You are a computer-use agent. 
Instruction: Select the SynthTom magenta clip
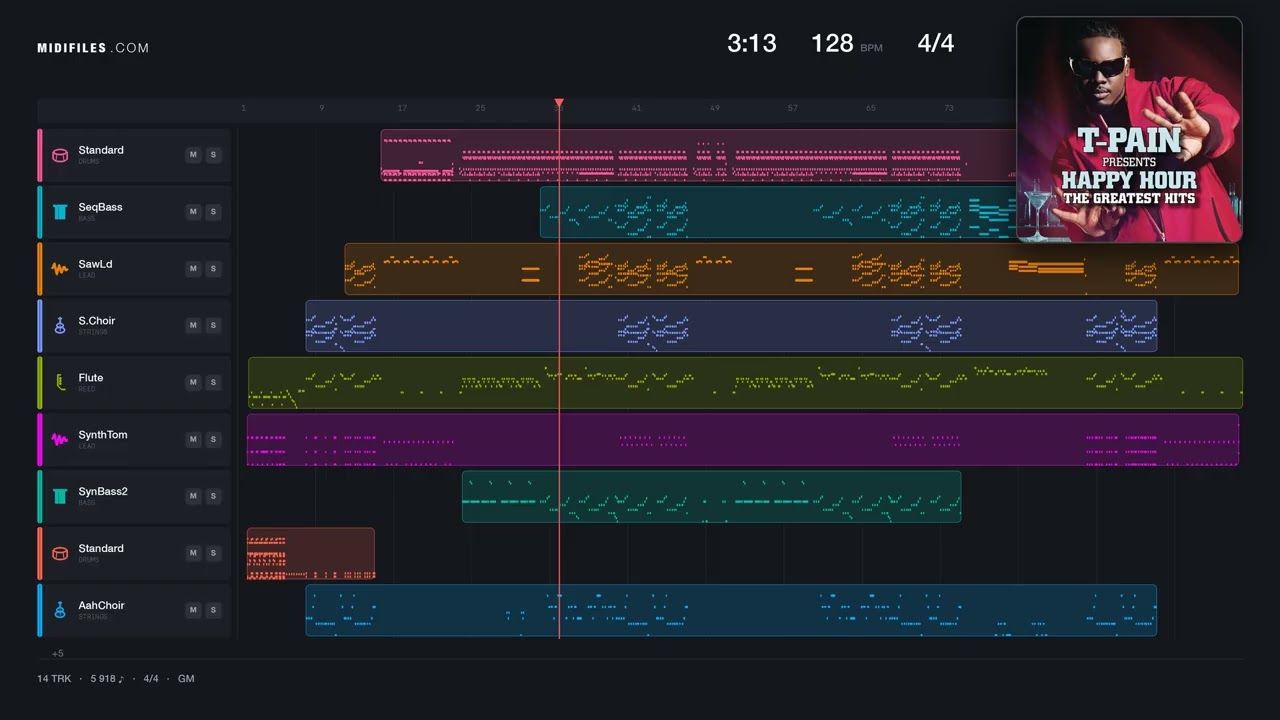click(x=743, y=440)
